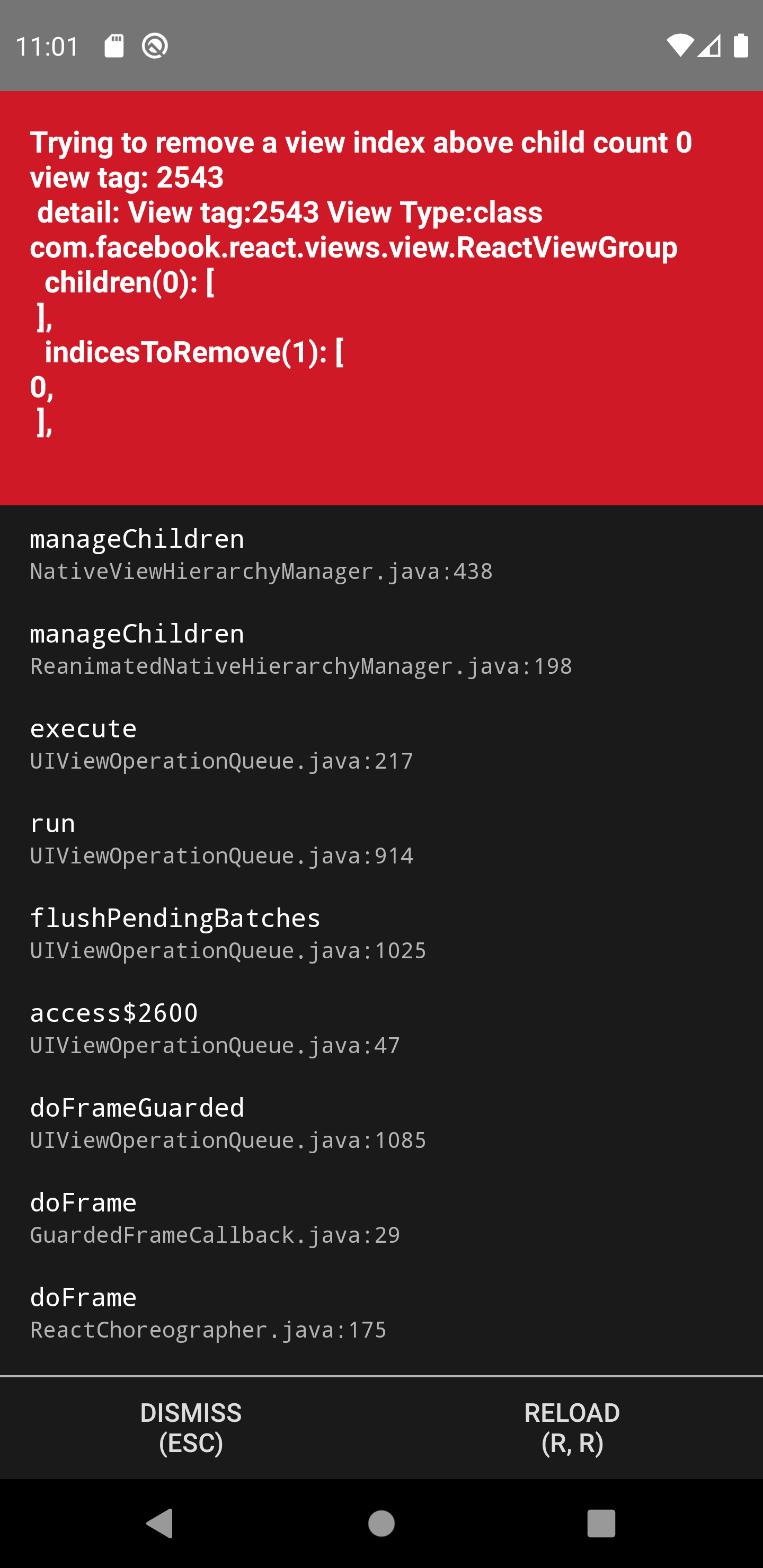Open manageChildren frame in ReanimatedNativeHierarchyManager.java
763x1568 pixels.
(301, 648)
